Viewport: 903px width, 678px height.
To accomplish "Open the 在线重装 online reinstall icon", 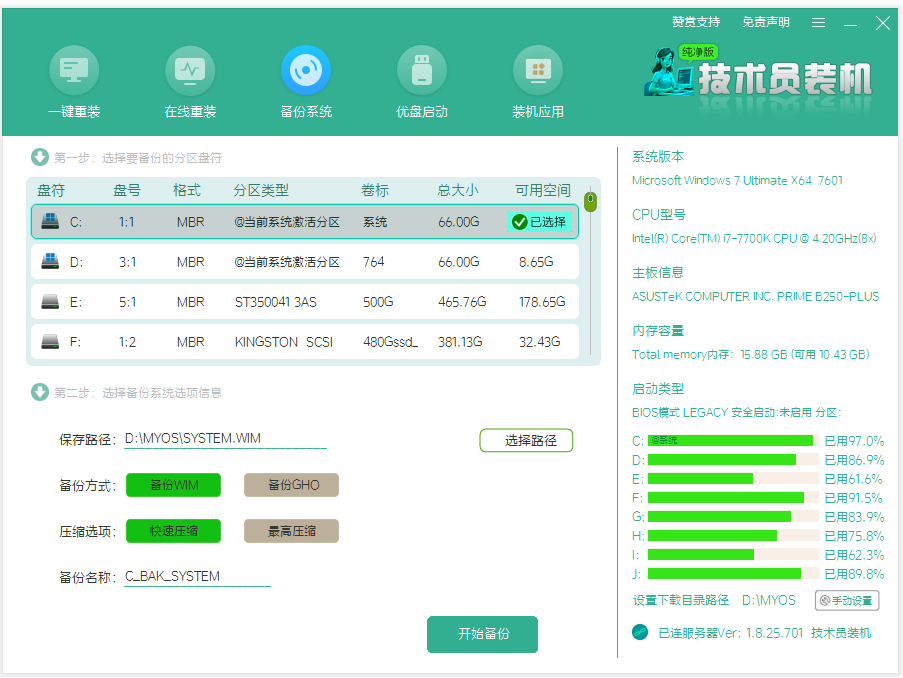I will click(190, 70).
